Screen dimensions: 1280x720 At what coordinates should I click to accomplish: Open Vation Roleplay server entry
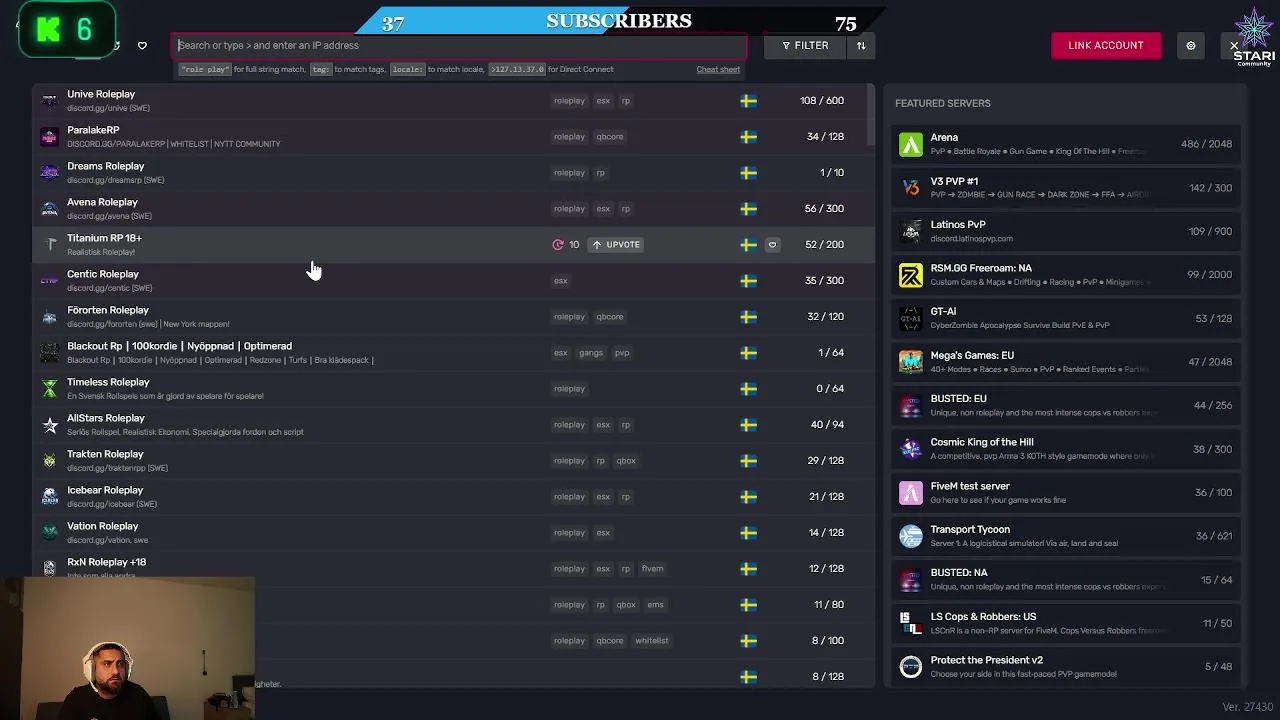coord(453,532)
